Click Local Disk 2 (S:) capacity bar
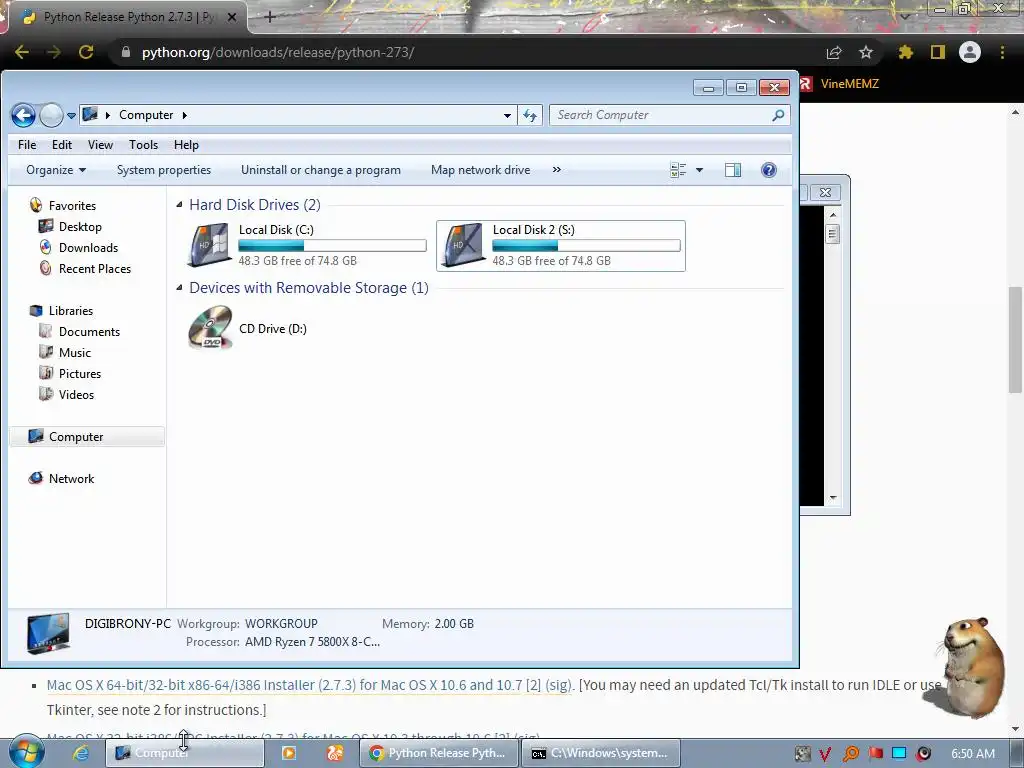 coord(586,246)
